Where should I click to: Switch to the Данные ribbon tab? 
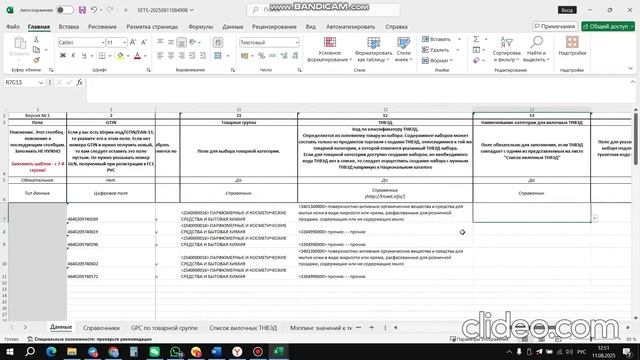(233, 27)
